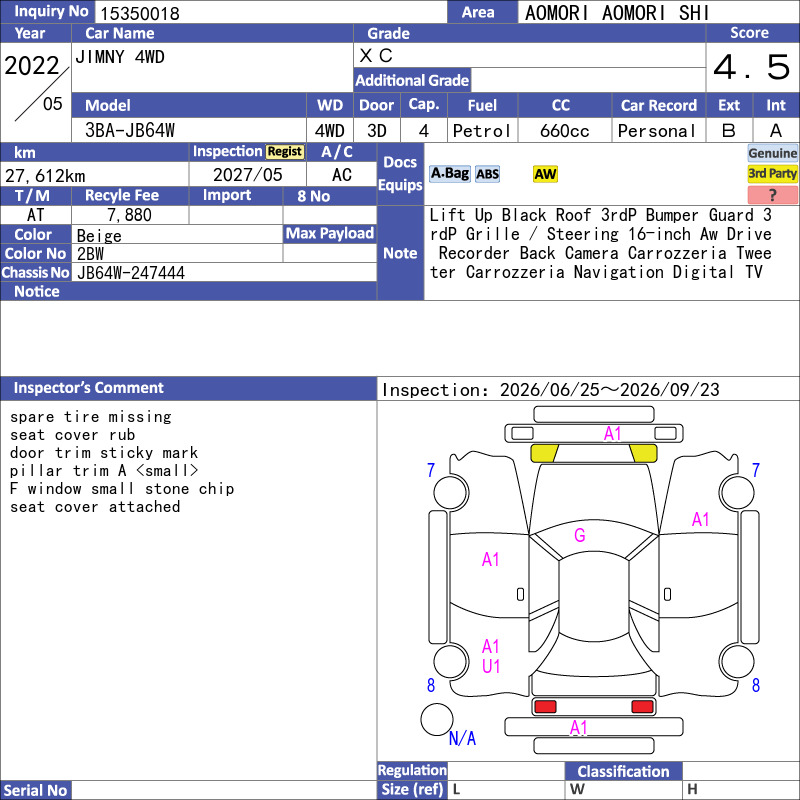Click chassis number JB64W-247444
Image resolution: width=800 pixels, height=800 pixels.
click(131, 273)
